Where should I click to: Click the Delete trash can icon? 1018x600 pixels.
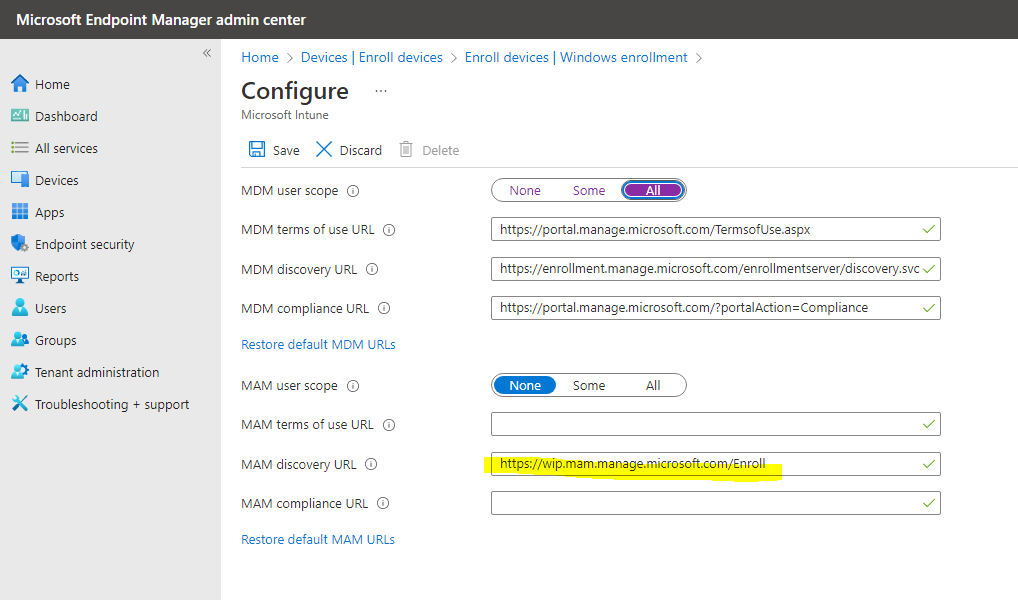pyautogui.click(x=406, y=149)
